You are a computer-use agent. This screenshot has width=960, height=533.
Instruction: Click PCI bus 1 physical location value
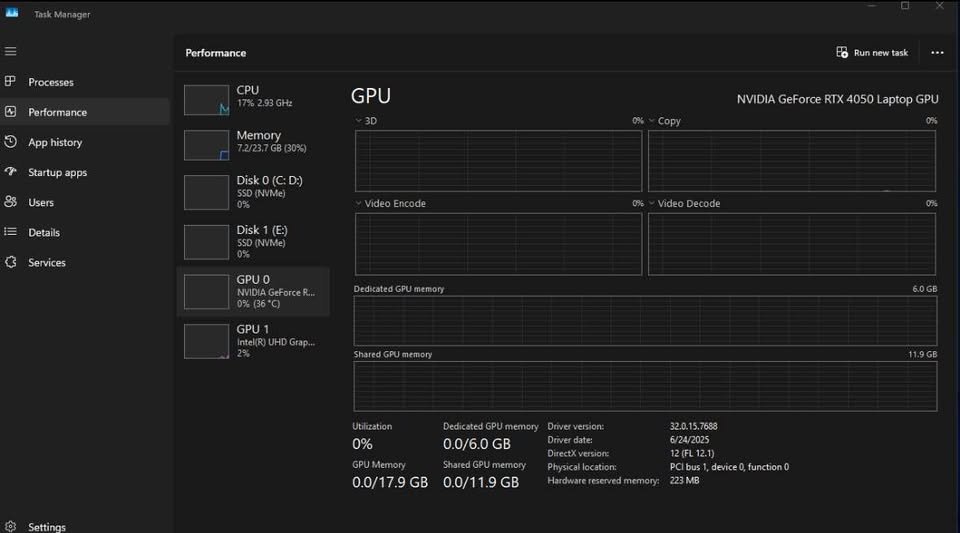[x=729, y=467]
